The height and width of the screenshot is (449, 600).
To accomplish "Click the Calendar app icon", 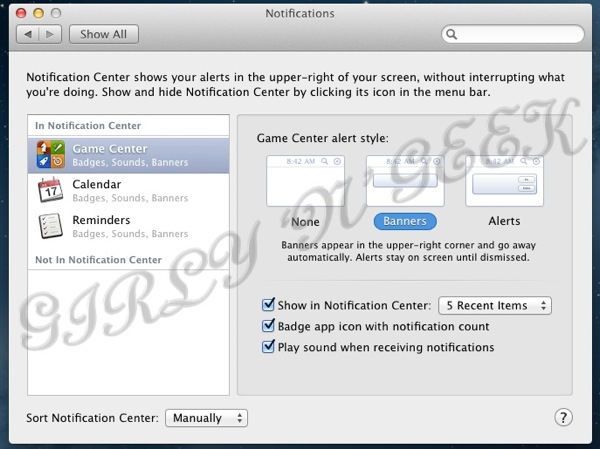I will (x=51, y=190).
